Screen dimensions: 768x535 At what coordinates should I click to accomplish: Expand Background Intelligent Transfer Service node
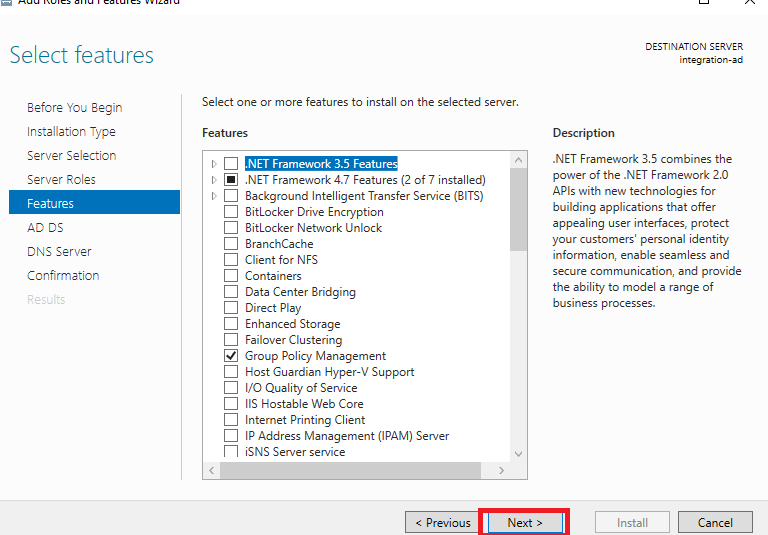point(214,196)
